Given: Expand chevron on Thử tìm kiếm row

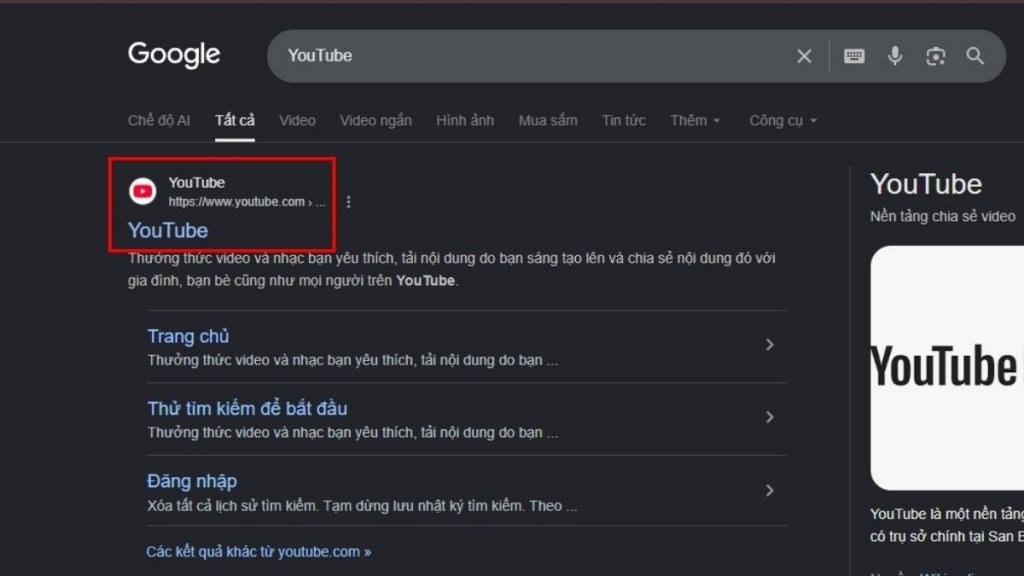Looking at the screenshot, I should click(769, 417).
